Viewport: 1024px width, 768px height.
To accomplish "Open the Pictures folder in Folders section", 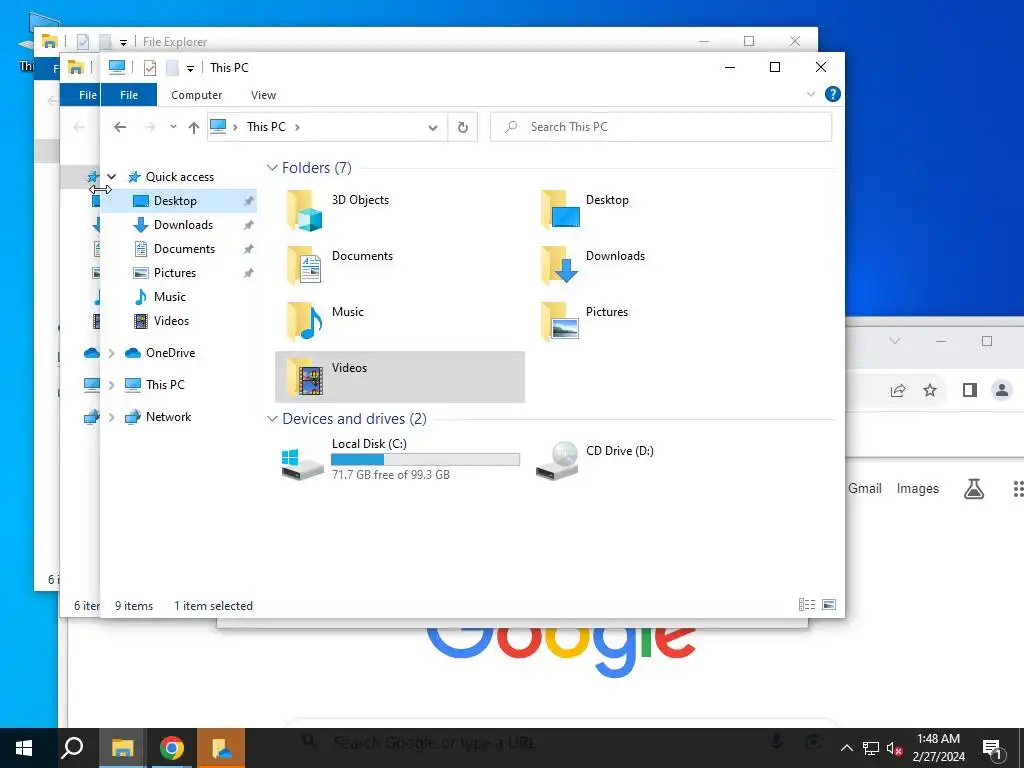I will tap(560, 321).
